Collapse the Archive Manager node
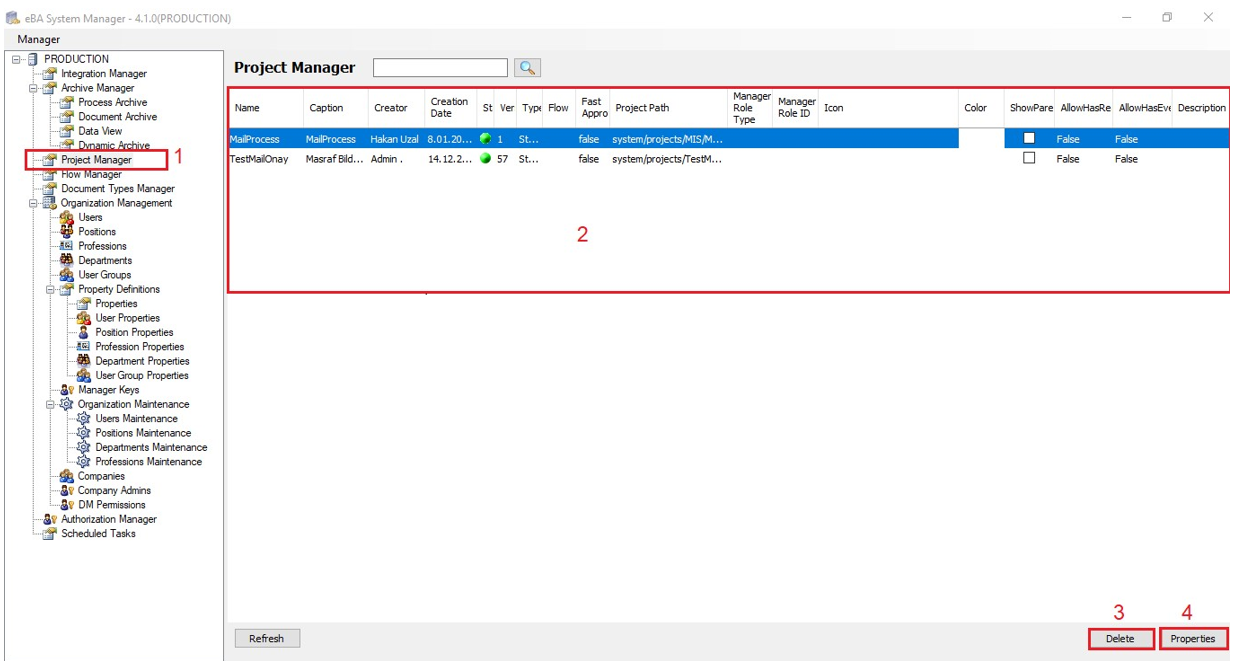Viewport: 1238px width, 661px height. [34, 88]
